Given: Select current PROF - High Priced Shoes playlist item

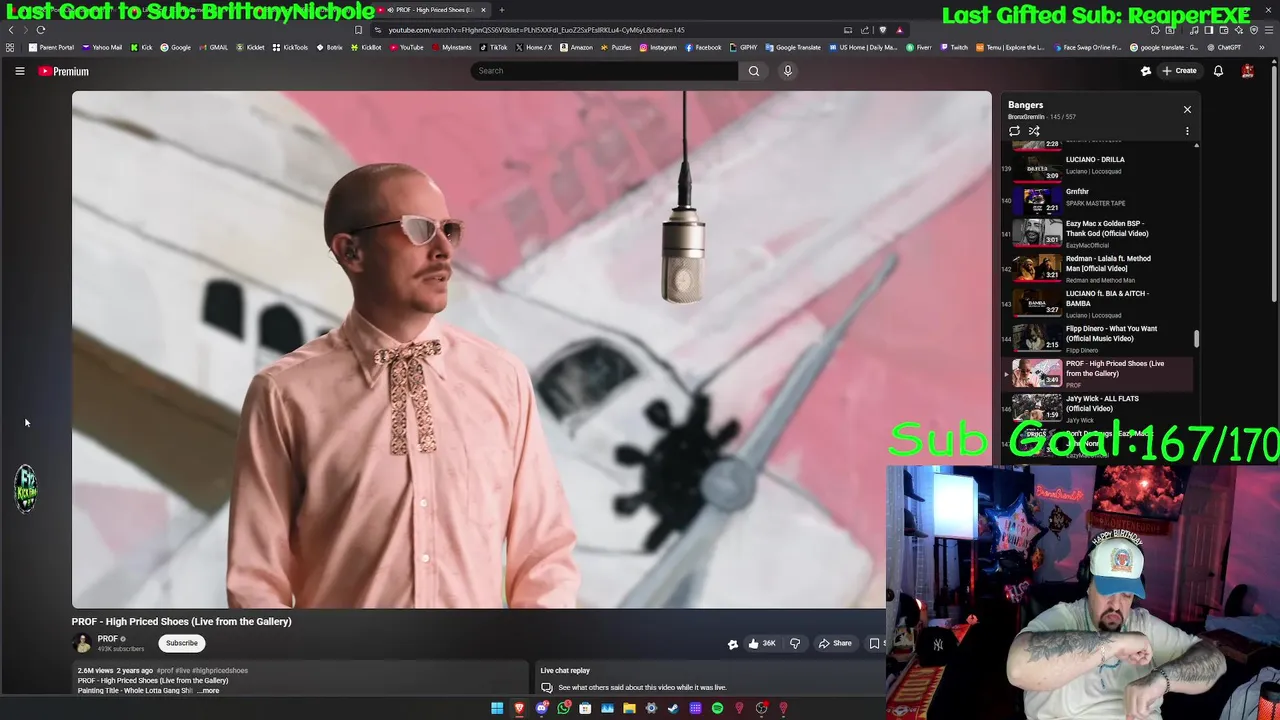Looking at the screenshot, I should click(1098, 373).
